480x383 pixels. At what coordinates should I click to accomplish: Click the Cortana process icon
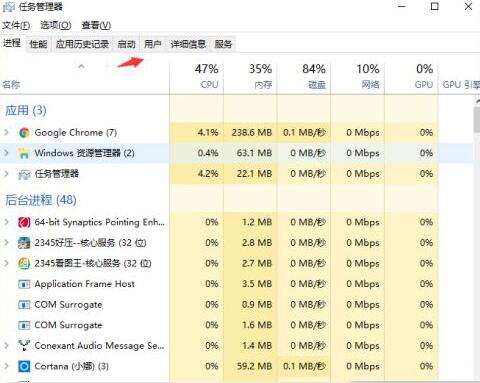(x=24, y=366)
